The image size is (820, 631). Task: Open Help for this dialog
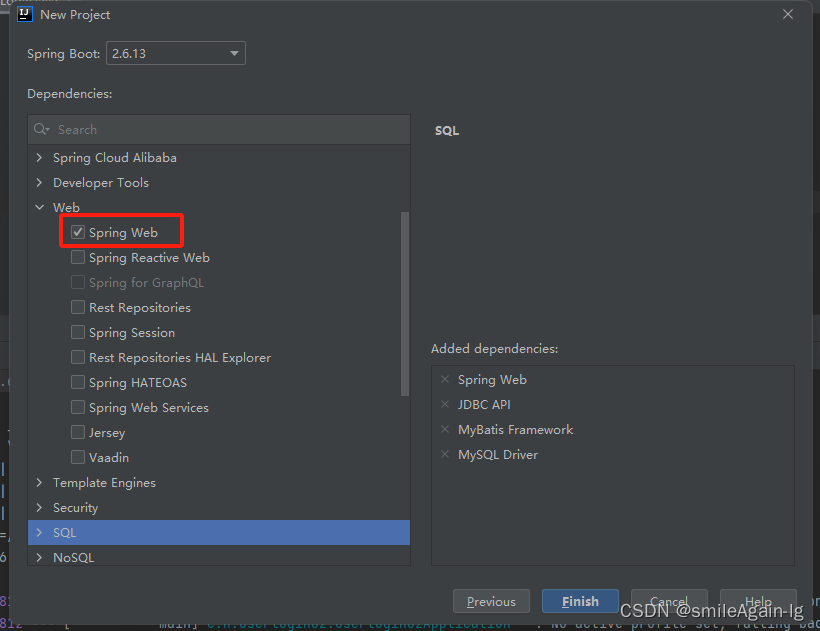point(758,601)
